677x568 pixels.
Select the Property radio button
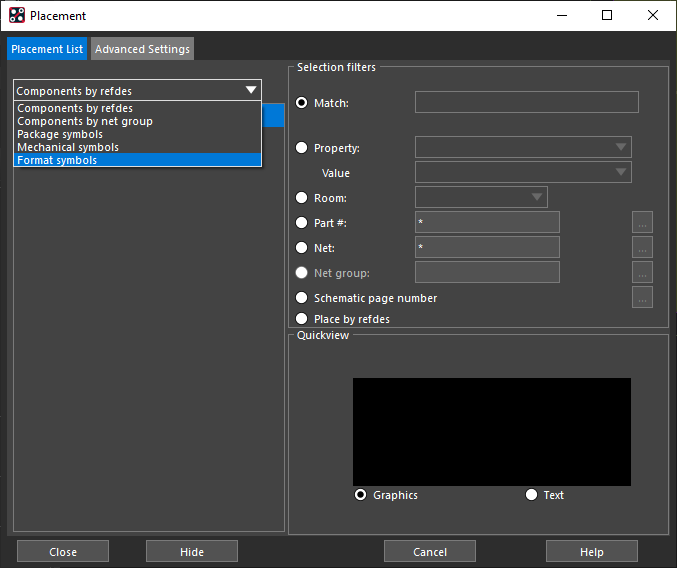coord(301,148)
